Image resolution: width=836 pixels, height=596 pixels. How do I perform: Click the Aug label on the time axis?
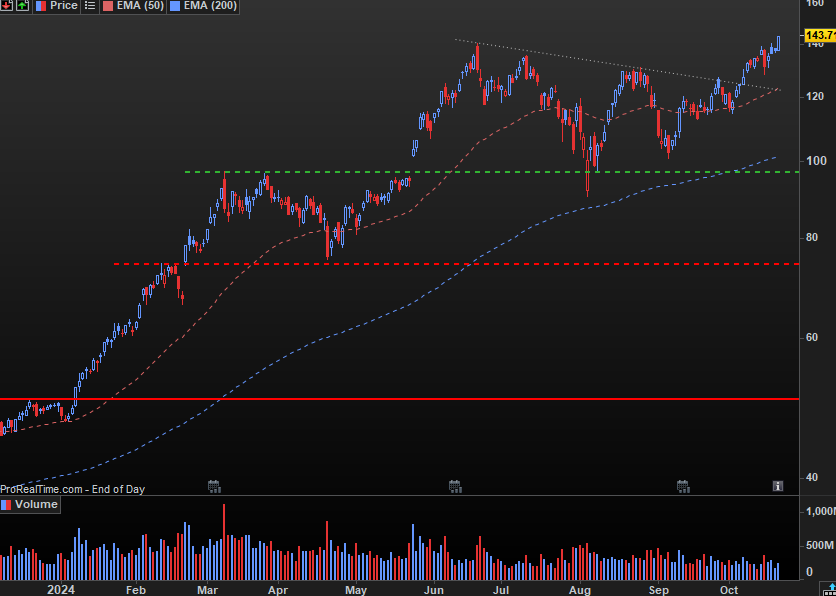point(580,590)
